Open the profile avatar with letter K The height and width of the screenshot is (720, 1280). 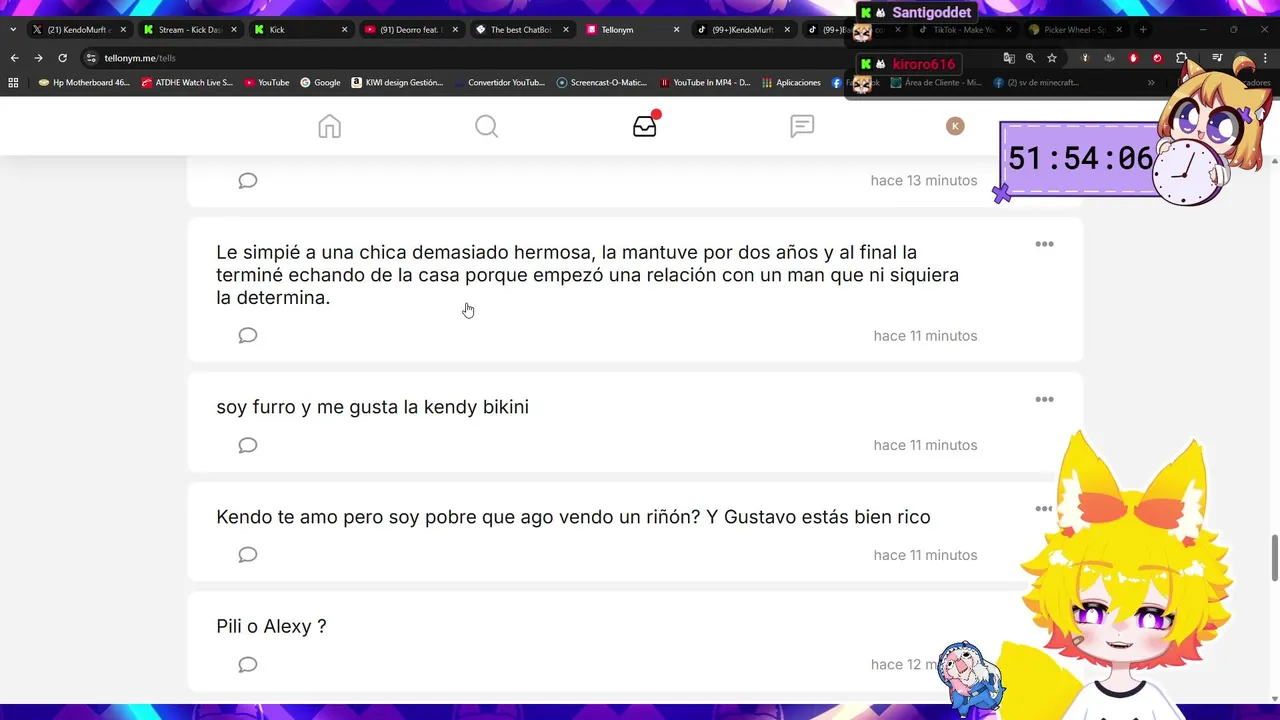click(x=955, y=126)
